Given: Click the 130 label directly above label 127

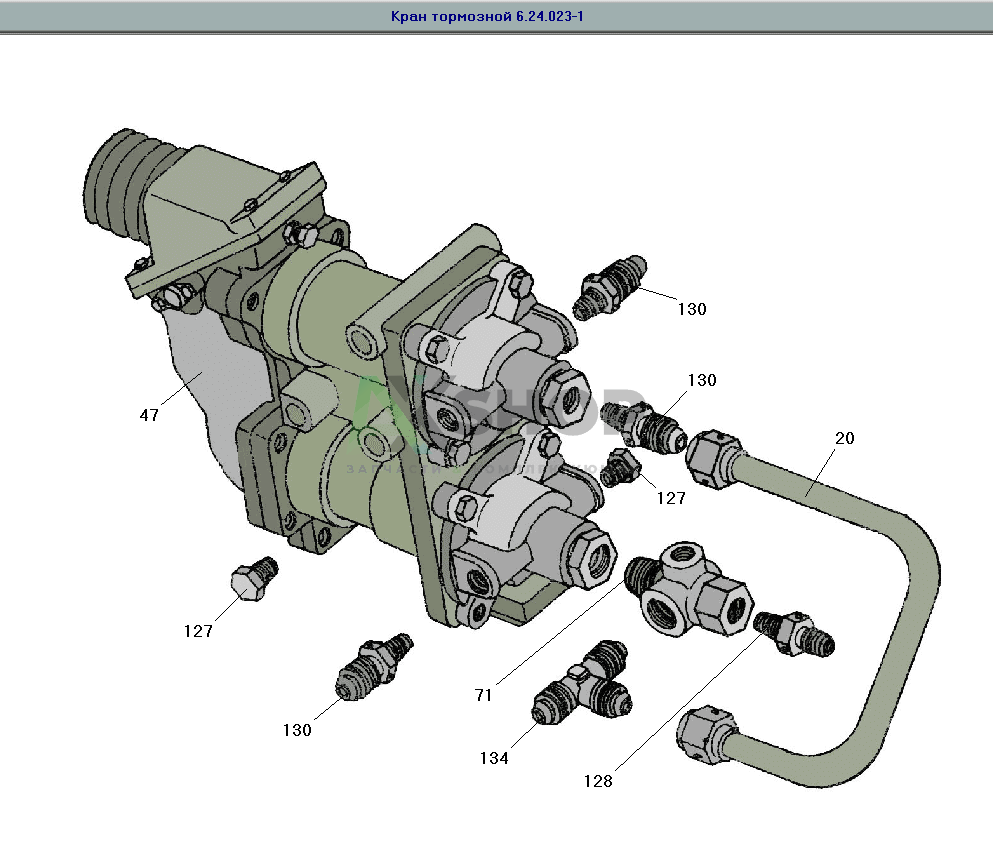Looking at the screenshot, I should point(701,380).
